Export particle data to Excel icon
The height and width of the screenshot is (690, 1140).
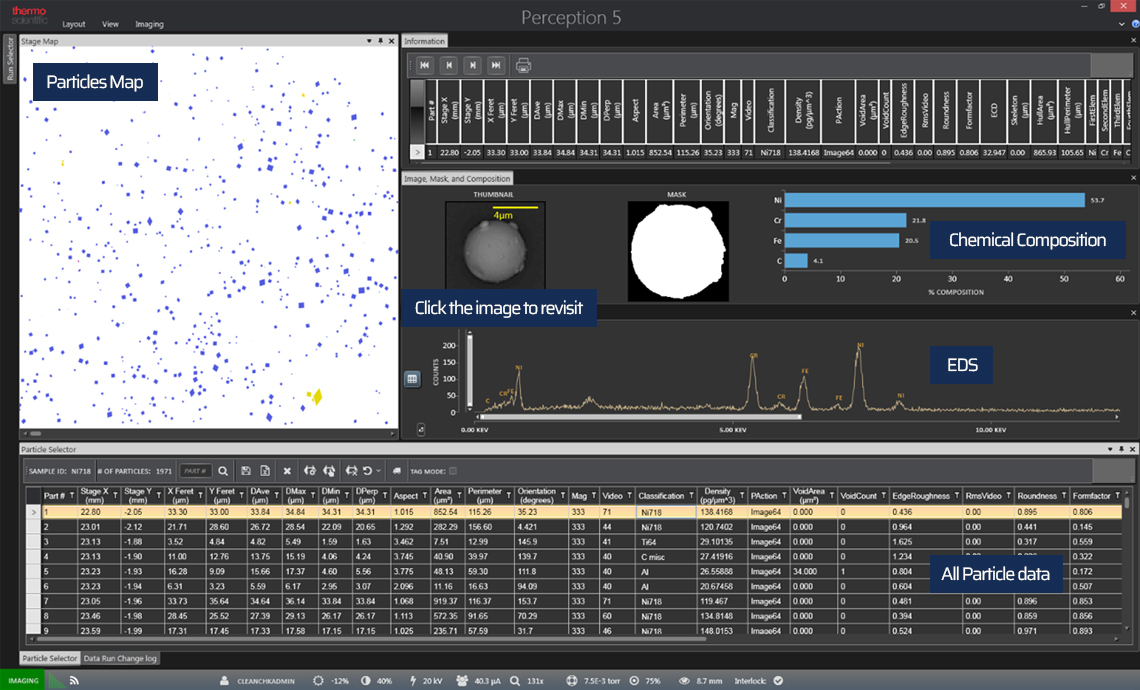[x=265, y=471]
